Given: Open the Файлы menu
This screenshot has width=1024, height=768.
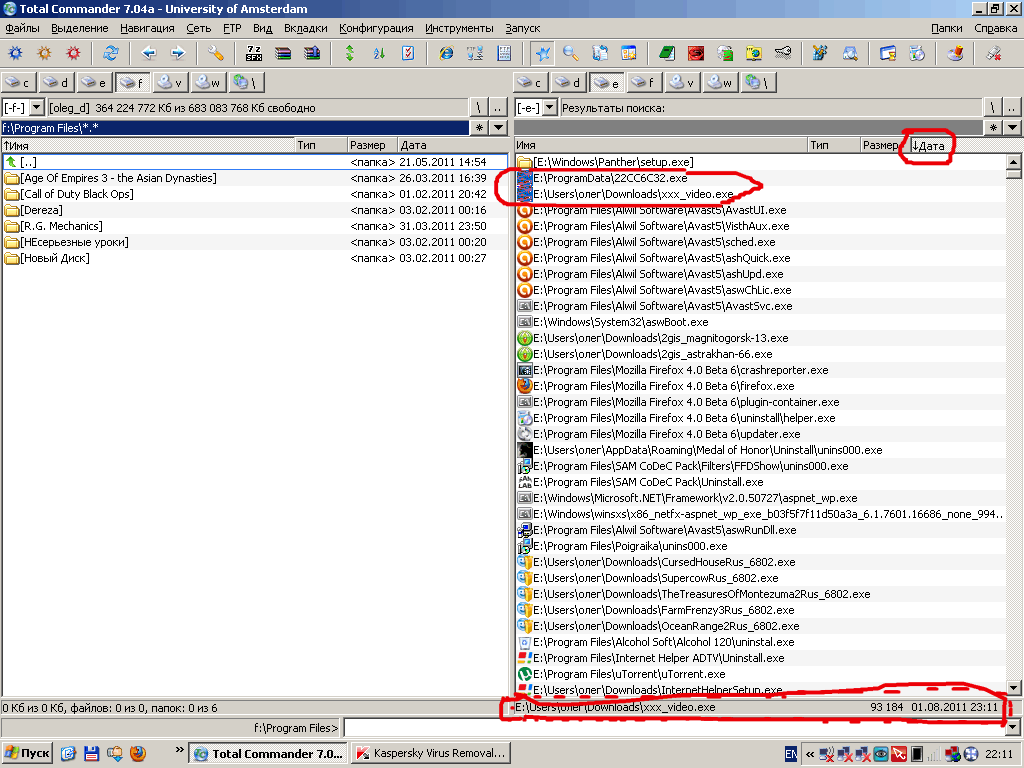Looking at the screenshot, I should pos(22,28).
